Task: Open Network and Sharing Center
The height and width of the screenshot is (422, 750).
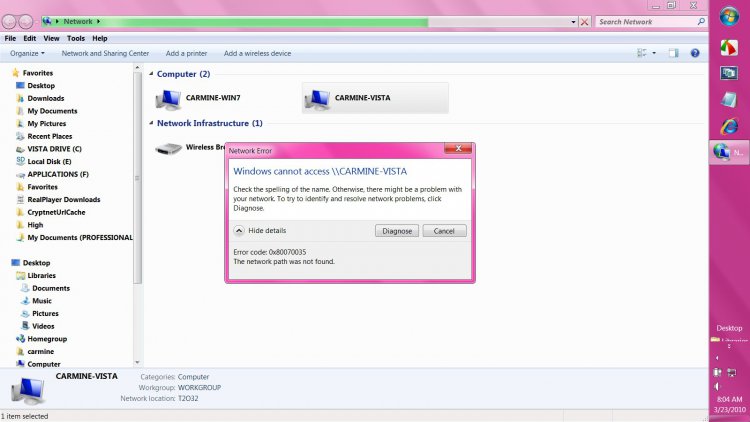Action: click(105, 54)
